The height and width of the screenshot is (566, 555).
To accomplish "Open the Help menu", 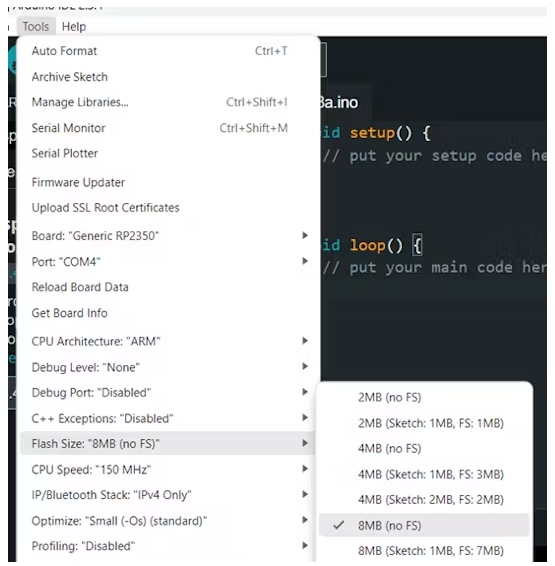I will [74, 27].
